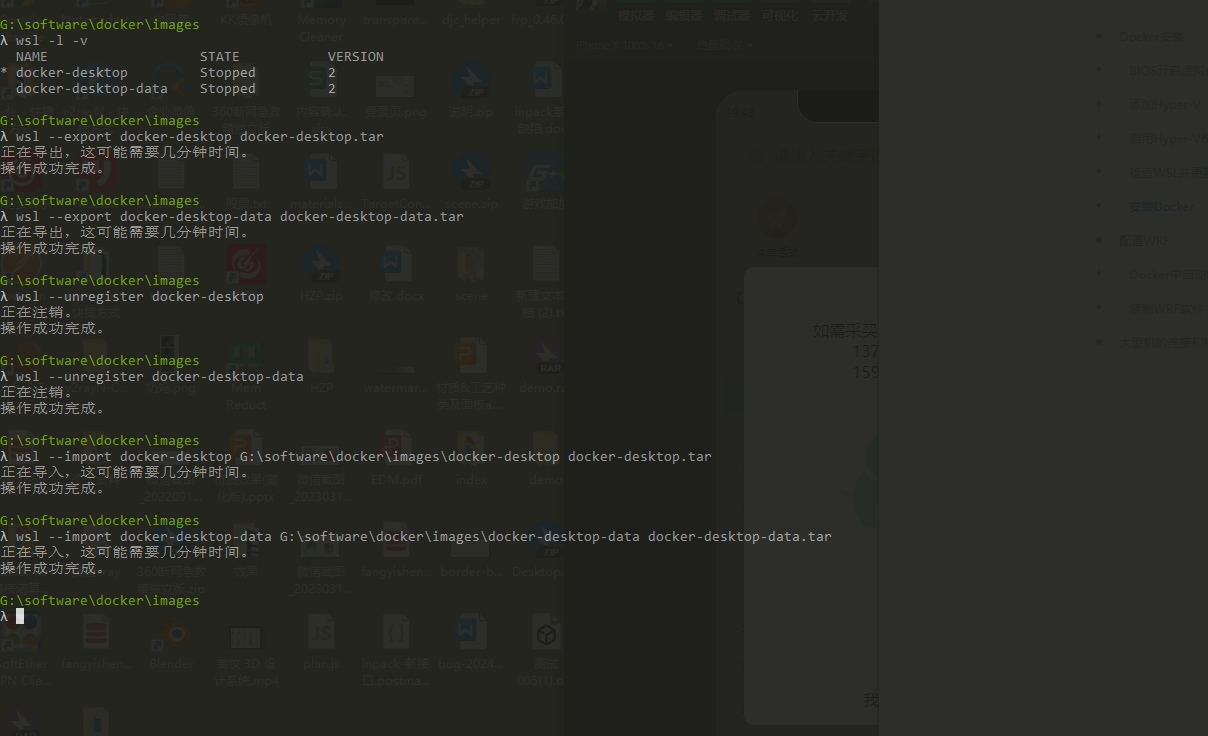This screenshot has width=1208, height=736.
Task: Jump to the 安装Docker section link
Action: pyautogui.click(x=1160, y=207)
